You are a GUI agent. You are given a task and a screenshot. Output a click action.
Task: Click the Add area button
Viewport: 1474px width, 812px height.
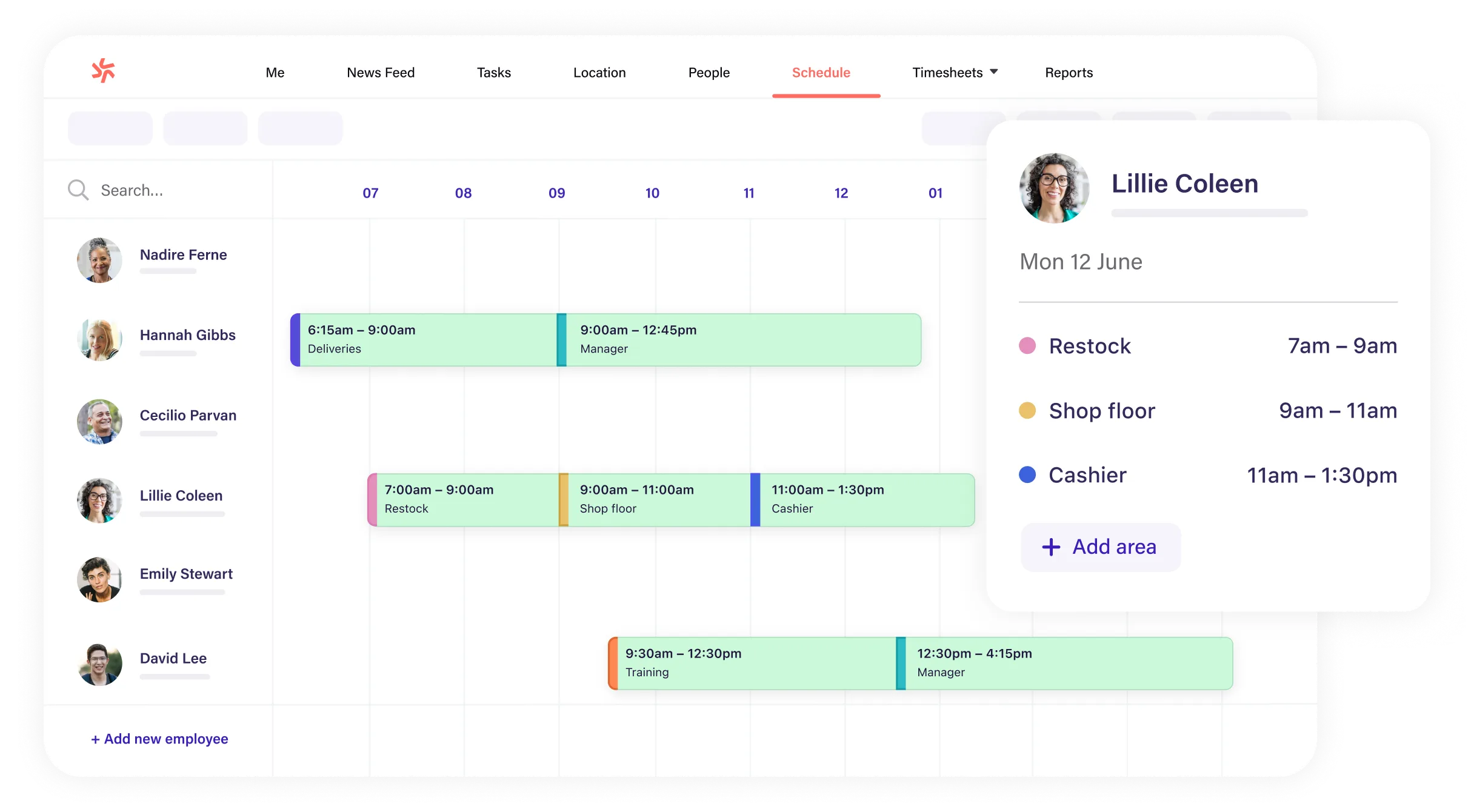tap(1100, 547)
